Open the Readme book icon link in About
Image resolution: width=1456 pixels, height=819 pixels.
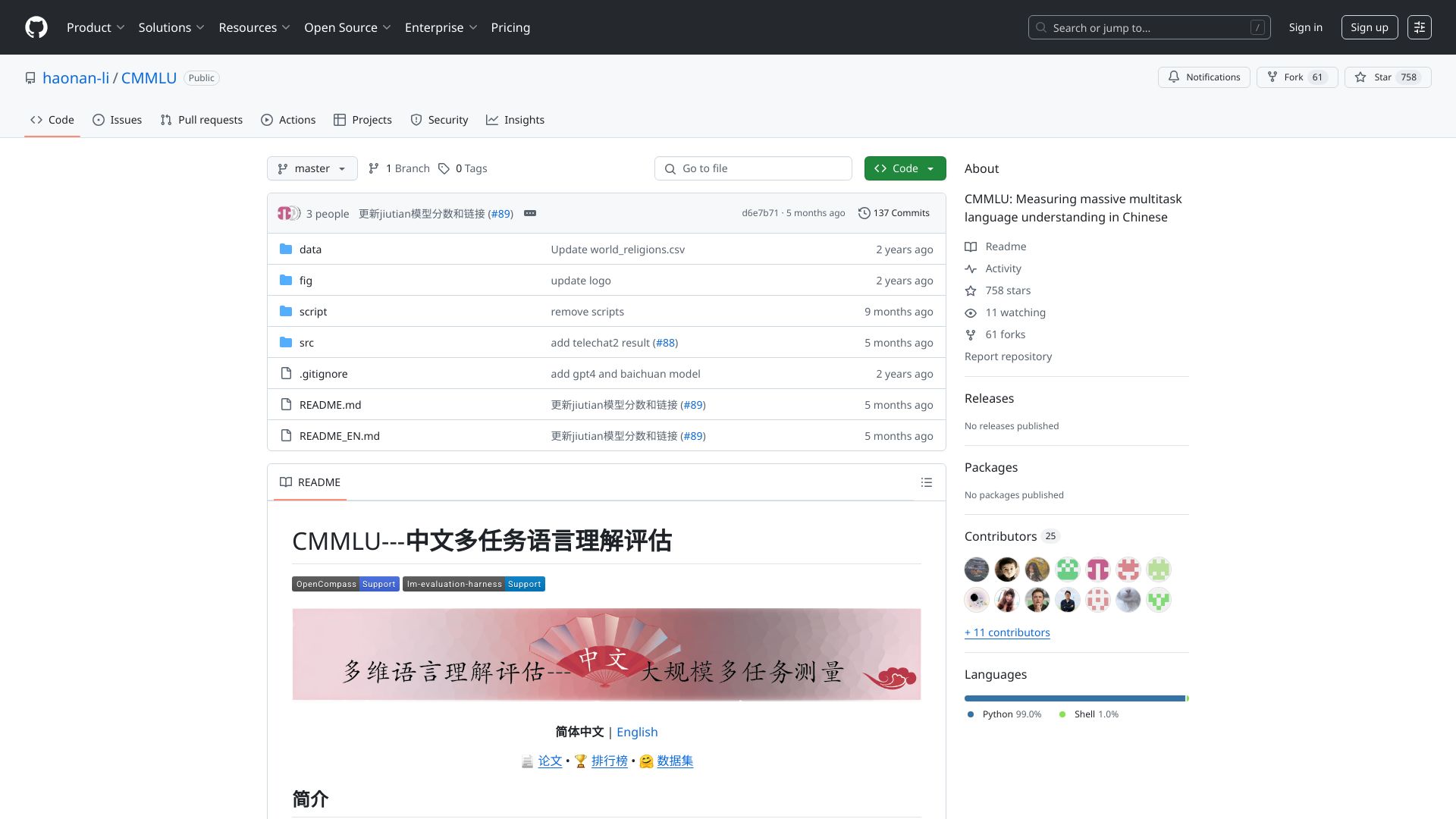[x=995, y=246]
